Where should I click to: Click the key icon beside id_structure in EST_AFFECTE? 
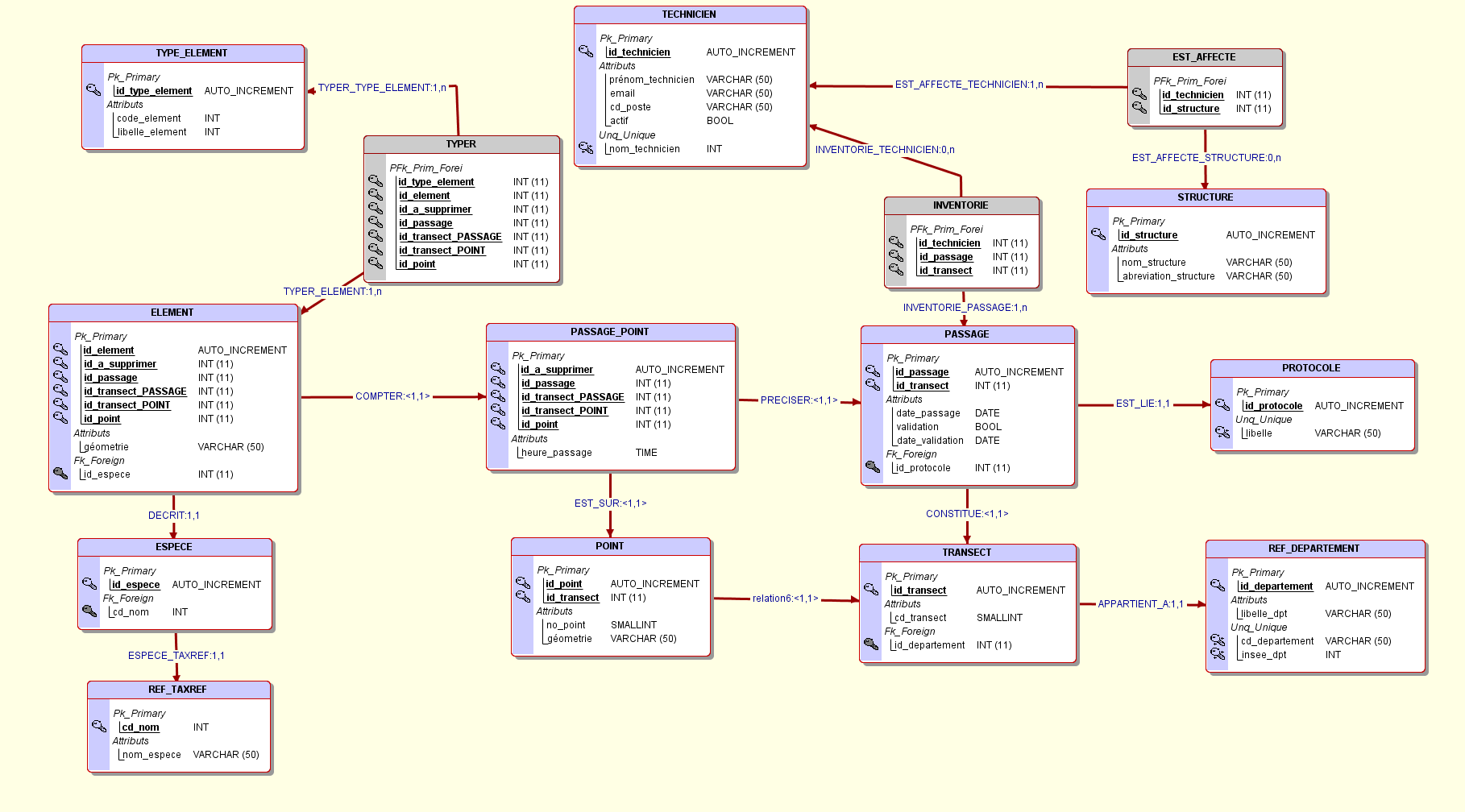click(1139, 108)
